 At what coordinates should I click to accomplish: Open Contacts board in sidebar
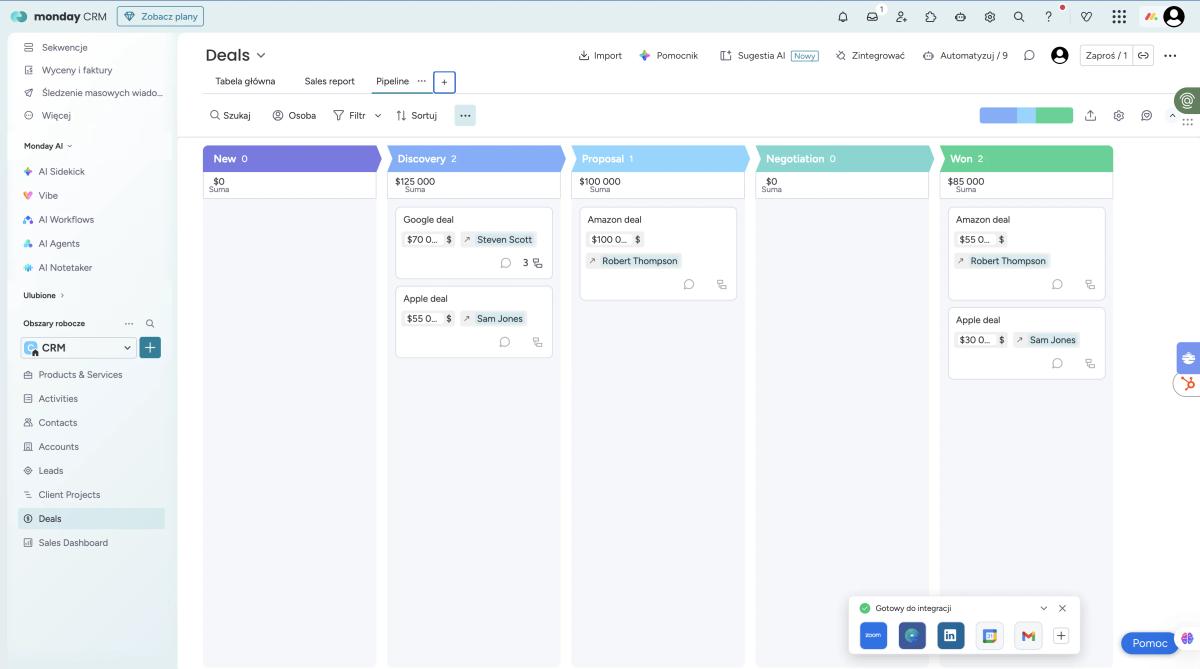click(x=92, y=423)
